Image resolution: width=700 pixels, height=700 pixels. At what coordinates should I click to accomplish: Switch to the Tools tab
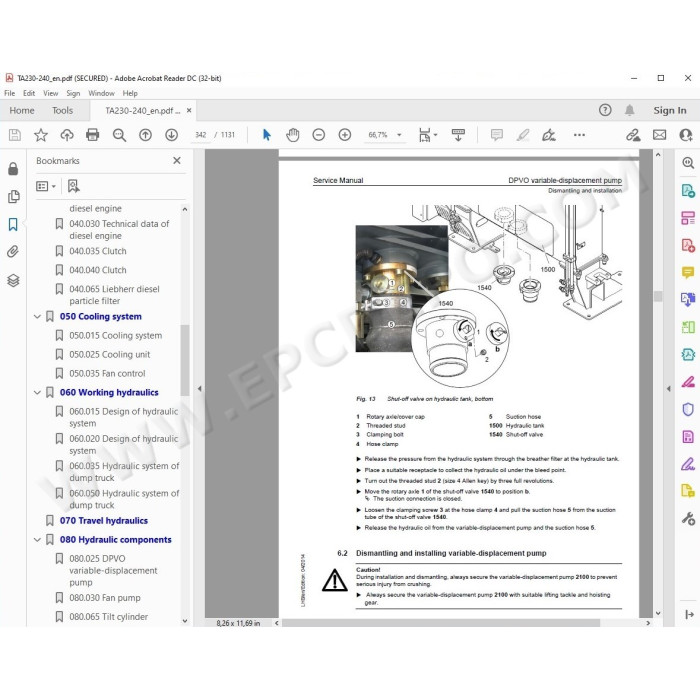click(x=62, y=110)
